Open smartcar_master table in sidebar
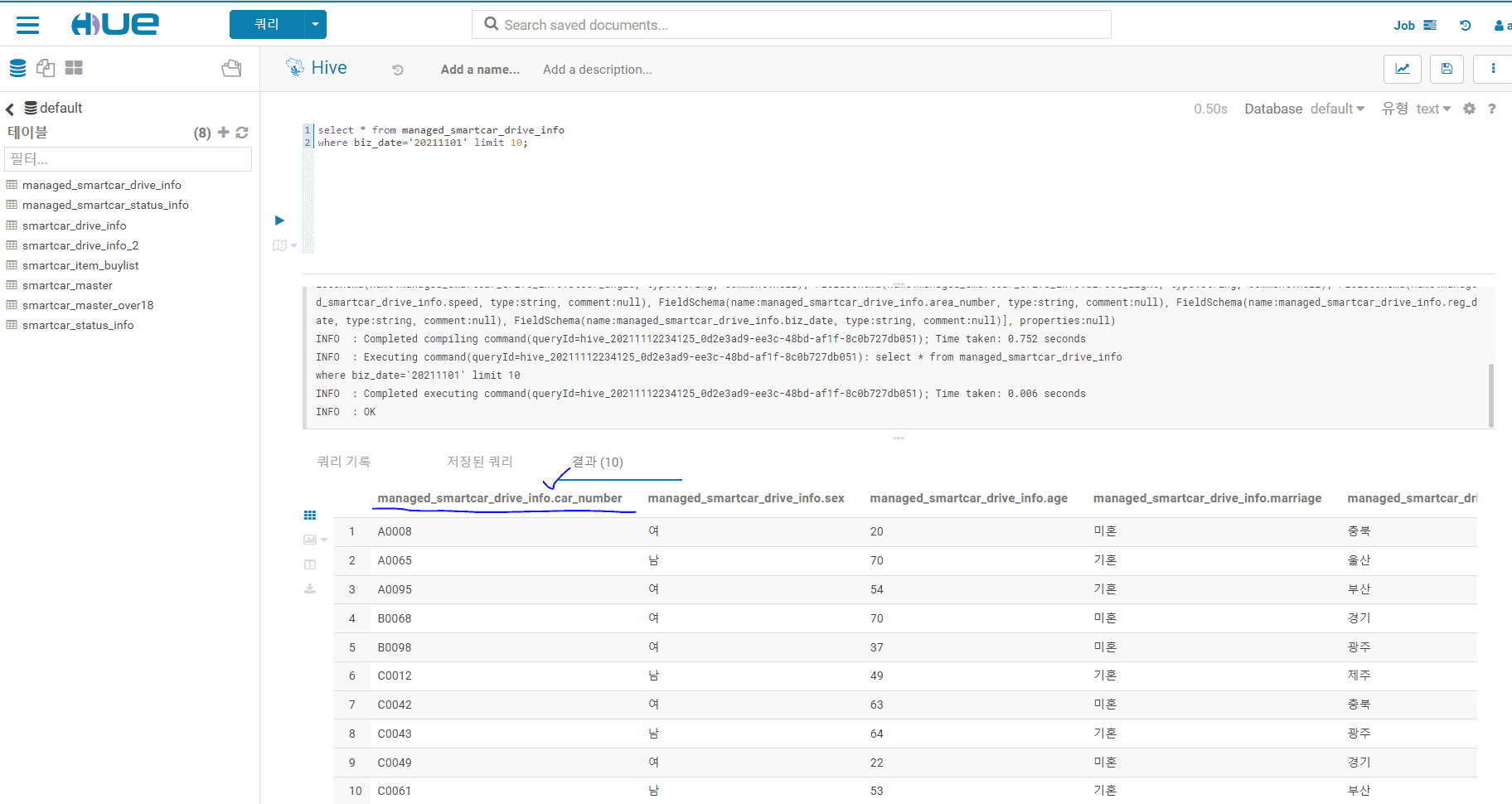The image size is (1512, 804). tap(67, 285)
